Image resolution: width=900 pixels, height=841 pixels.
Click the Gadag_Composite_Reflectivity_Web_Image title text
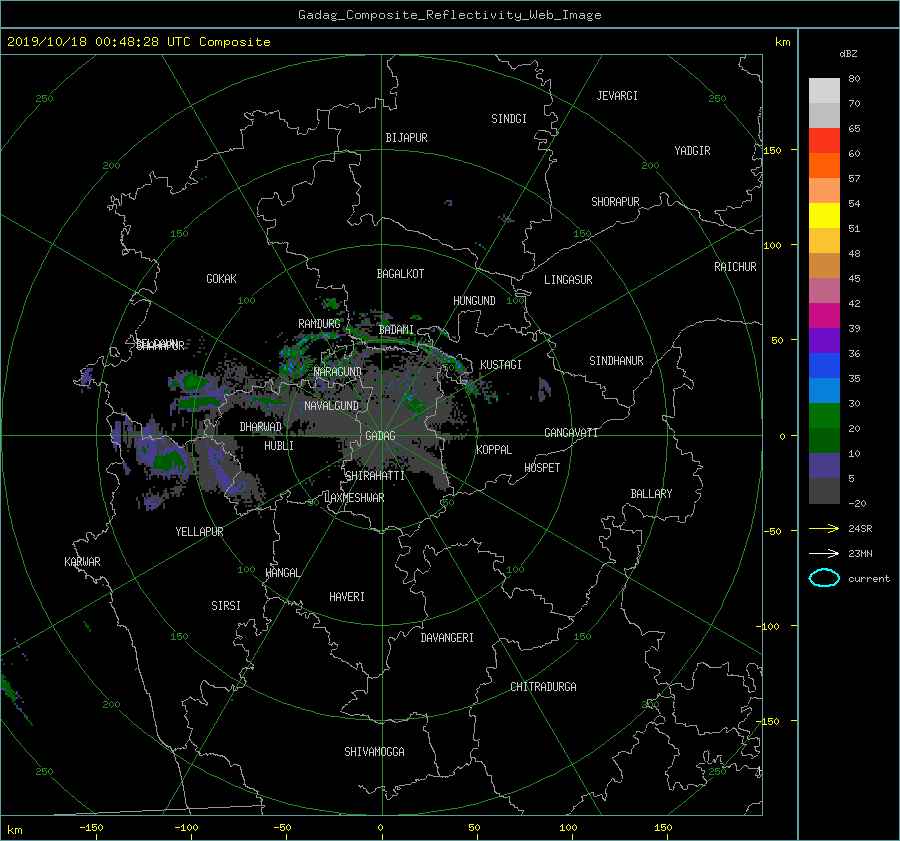449,15
